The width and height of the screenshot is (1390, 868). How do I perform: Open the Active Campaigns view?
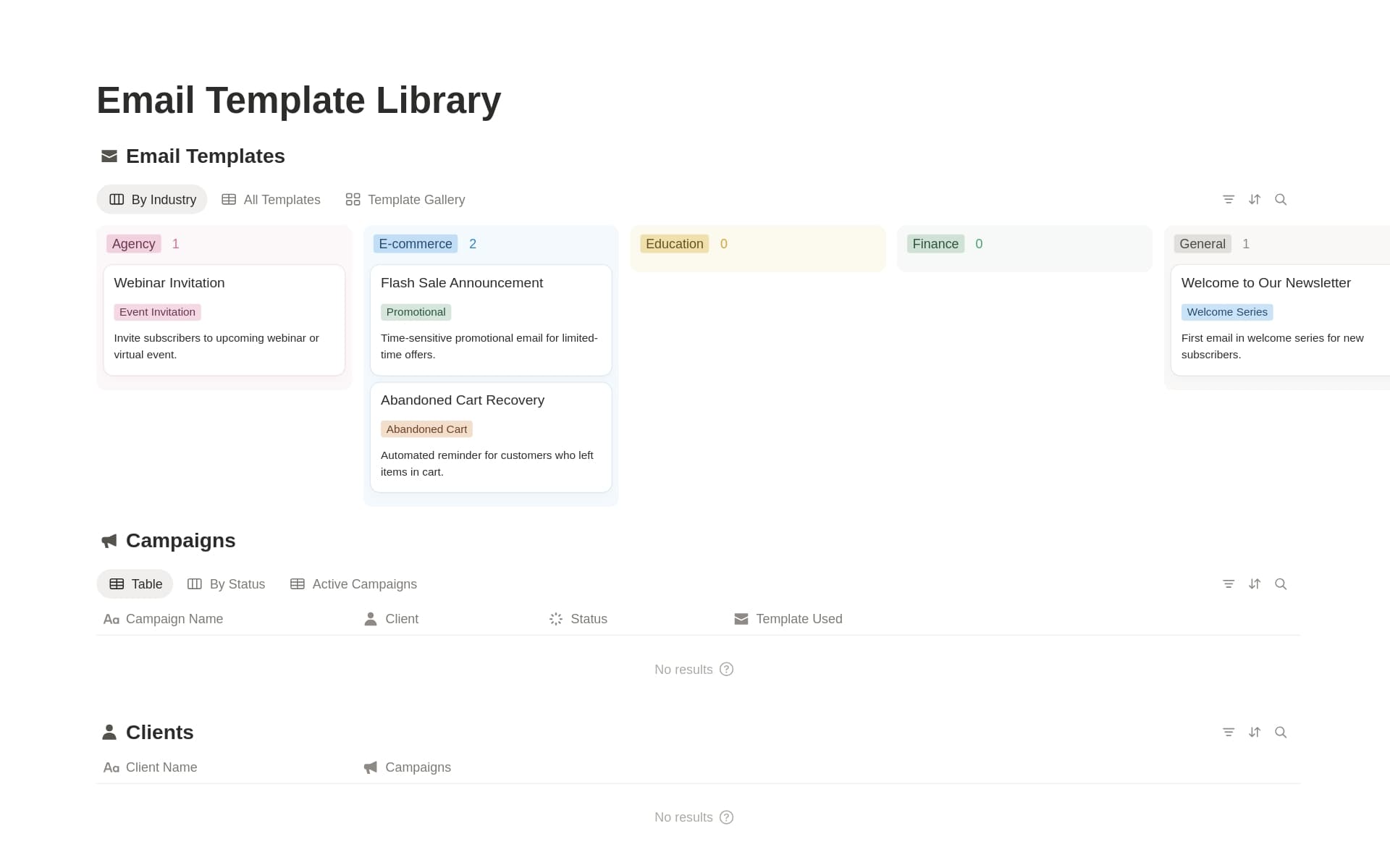[353, 583]
